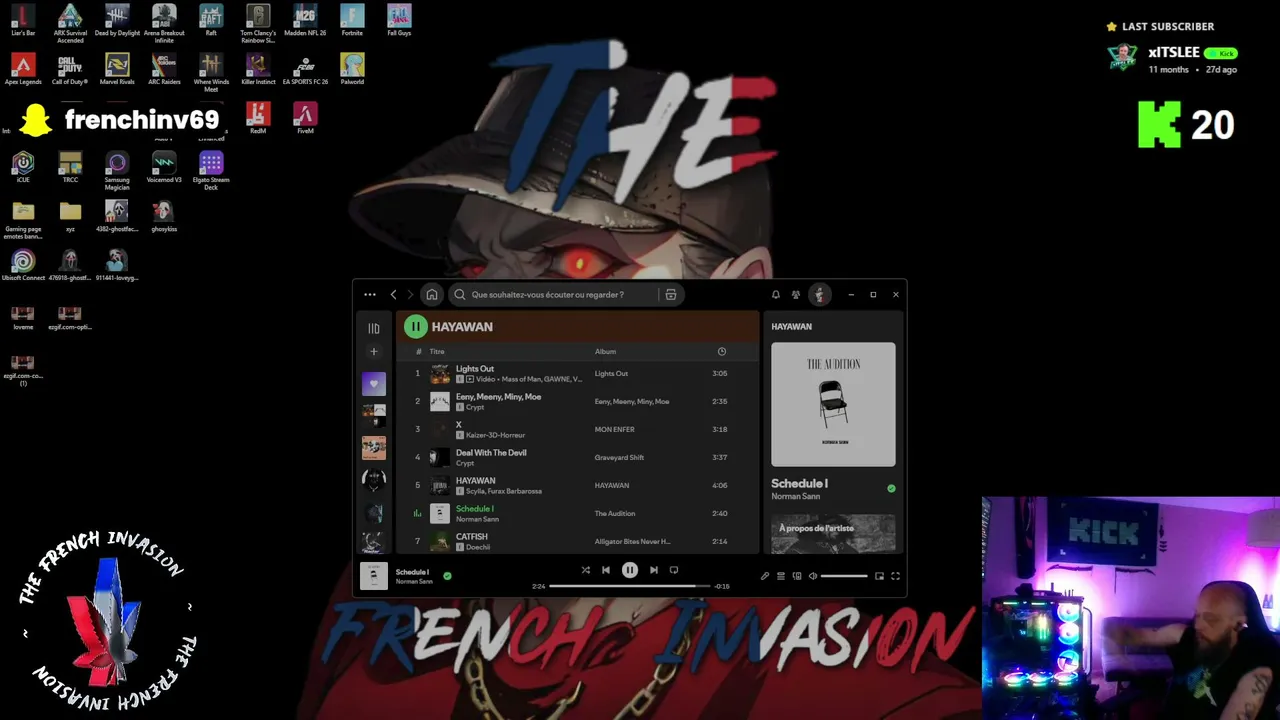The image size is (1280, 720).
Task: Skip to the previous track
Action: [x=606, y=570]
